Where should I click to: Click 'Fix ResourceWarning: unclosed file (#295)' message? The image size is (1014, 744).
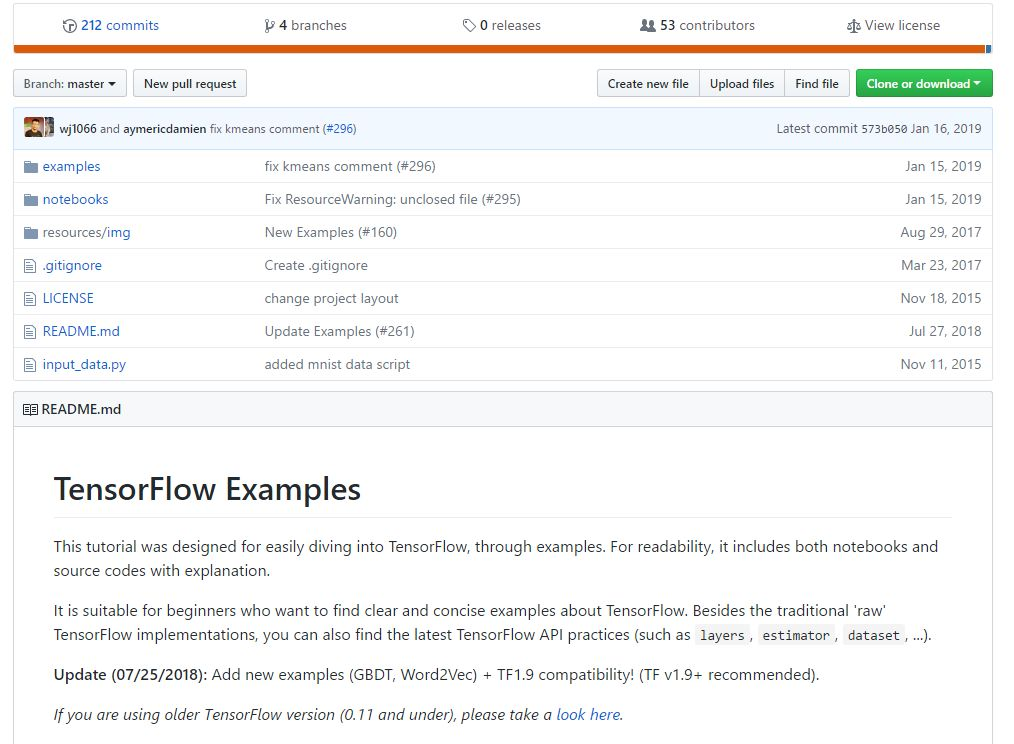point(393,199)
